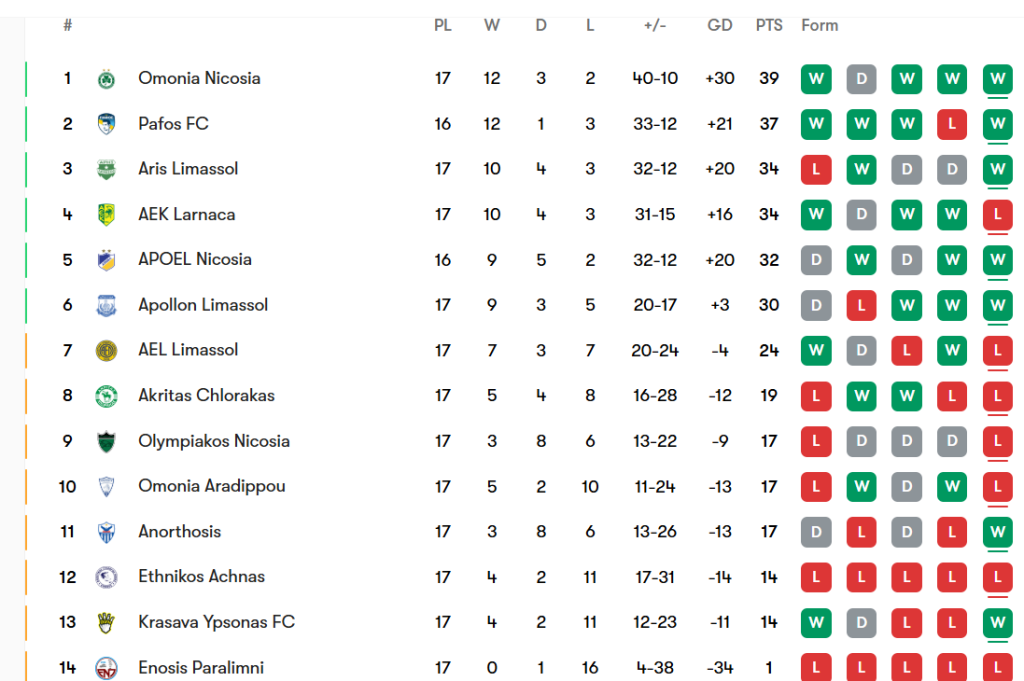The height and width of the screenshot is (681, 1024).
Task: Click the Form column header
Action: point(820,25)
